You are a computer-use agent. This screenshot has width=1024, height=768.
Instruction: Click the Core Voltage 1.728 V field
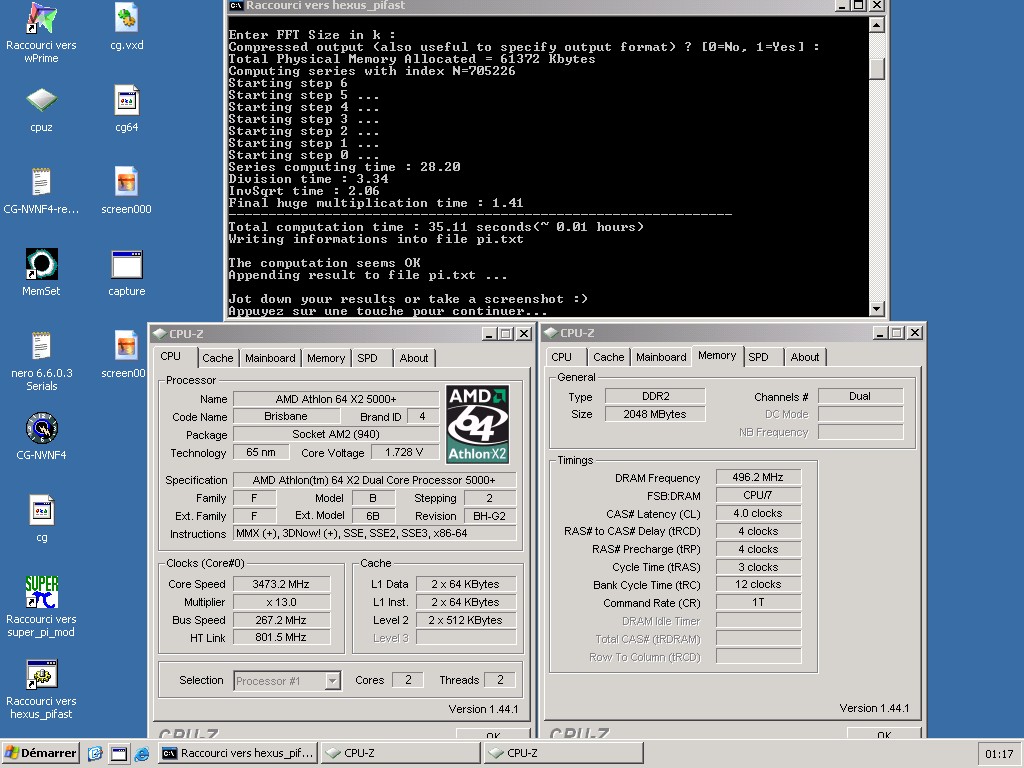404,453
